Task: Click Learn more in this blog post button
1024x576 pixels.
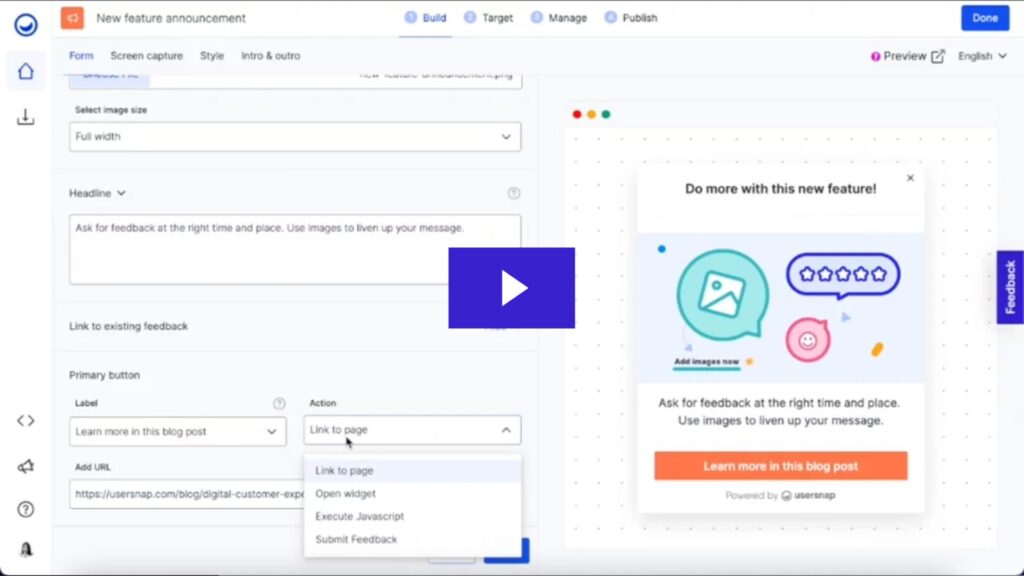Action: pyautogui.click(x=780, y=466)
